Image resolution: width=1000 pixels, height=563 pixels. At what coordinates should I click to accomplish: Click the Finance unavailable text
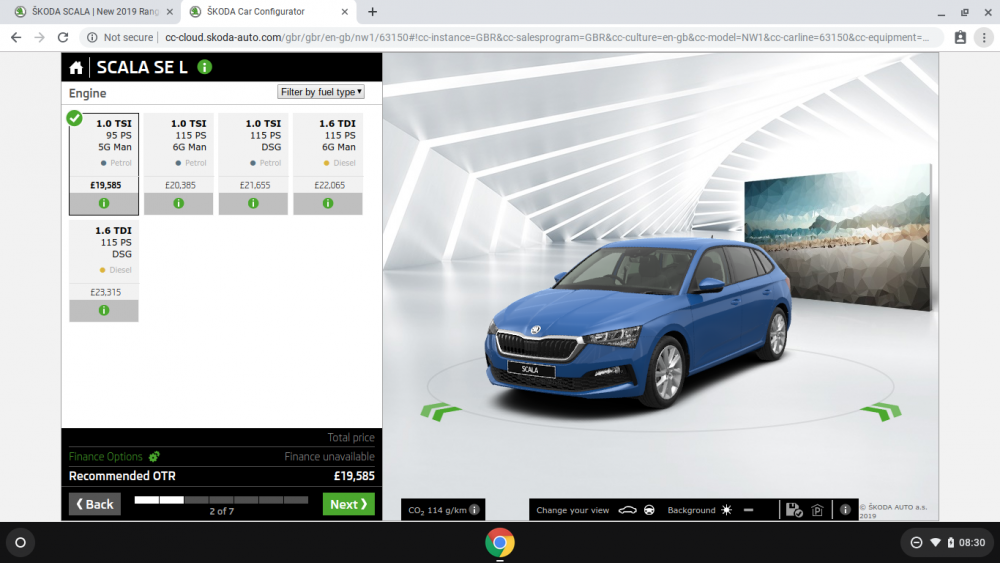coord(330,457)
